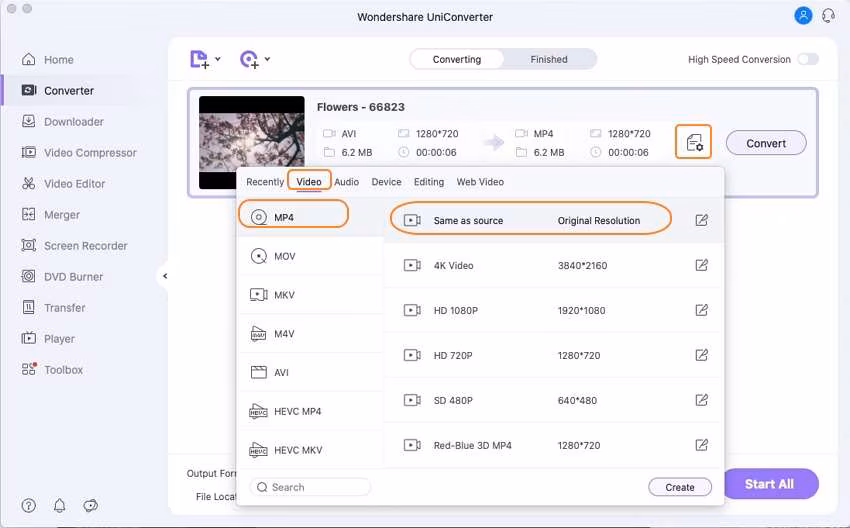Edit the 4K Video preset
Screen dimensions: 850x528
click(701, 265)
